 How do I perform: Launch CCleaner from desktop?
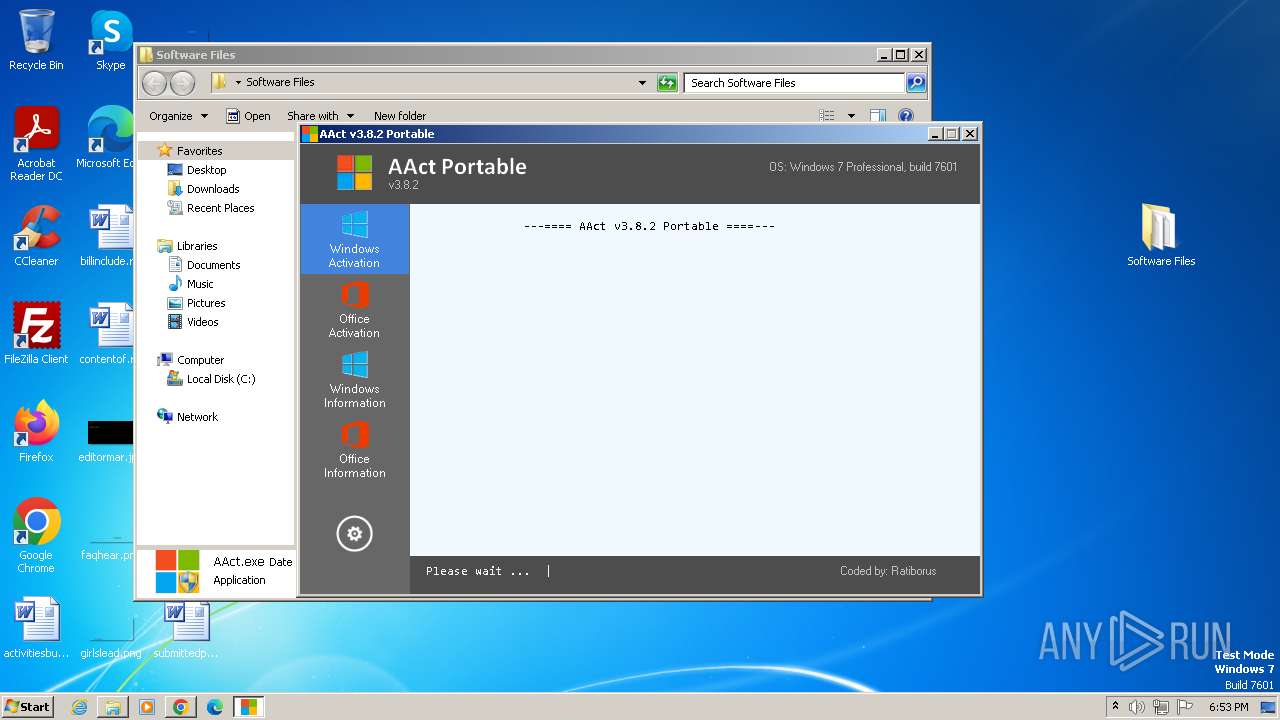(x=36, y=236)
